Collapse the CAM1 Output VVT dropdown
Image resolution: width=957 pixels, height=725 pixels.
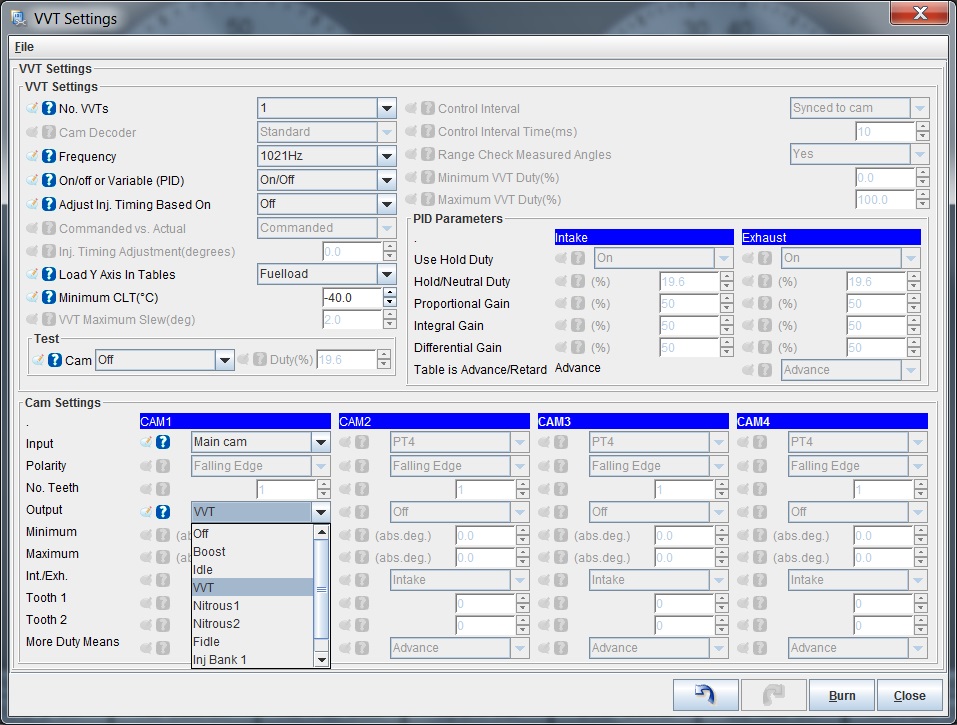[261, 512]
